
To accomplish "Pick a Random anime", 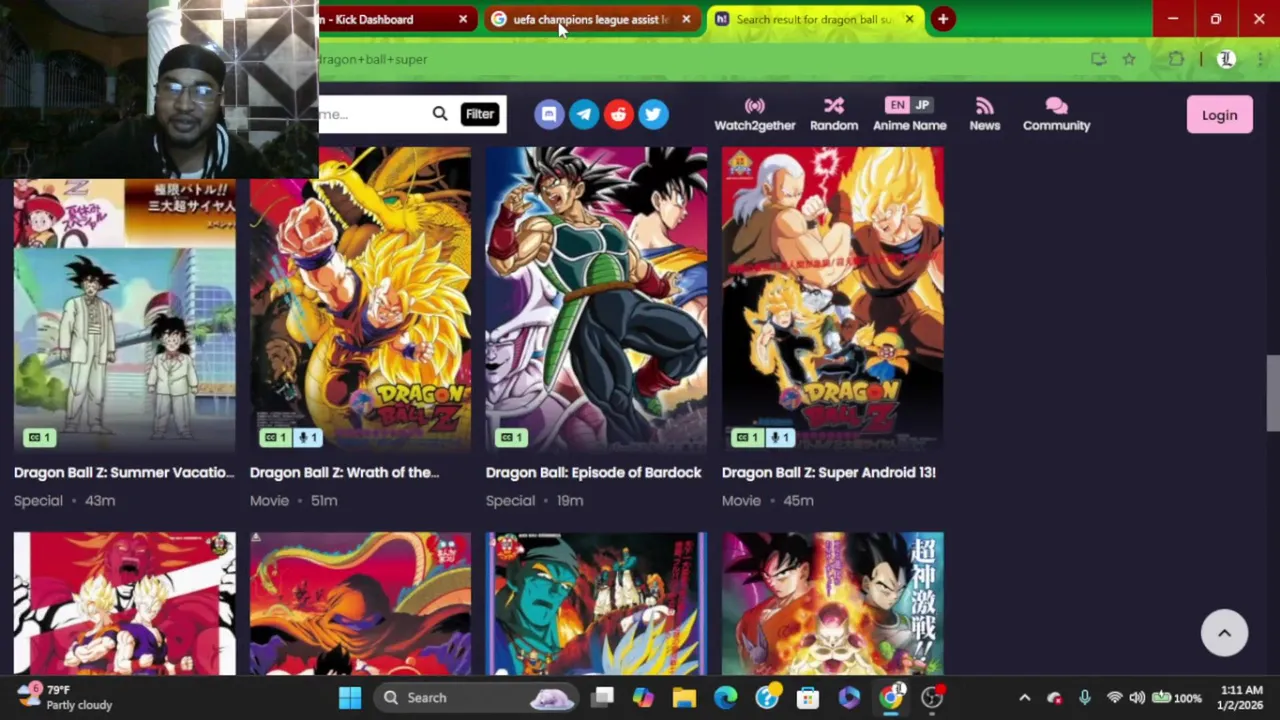I will [834, 114].
